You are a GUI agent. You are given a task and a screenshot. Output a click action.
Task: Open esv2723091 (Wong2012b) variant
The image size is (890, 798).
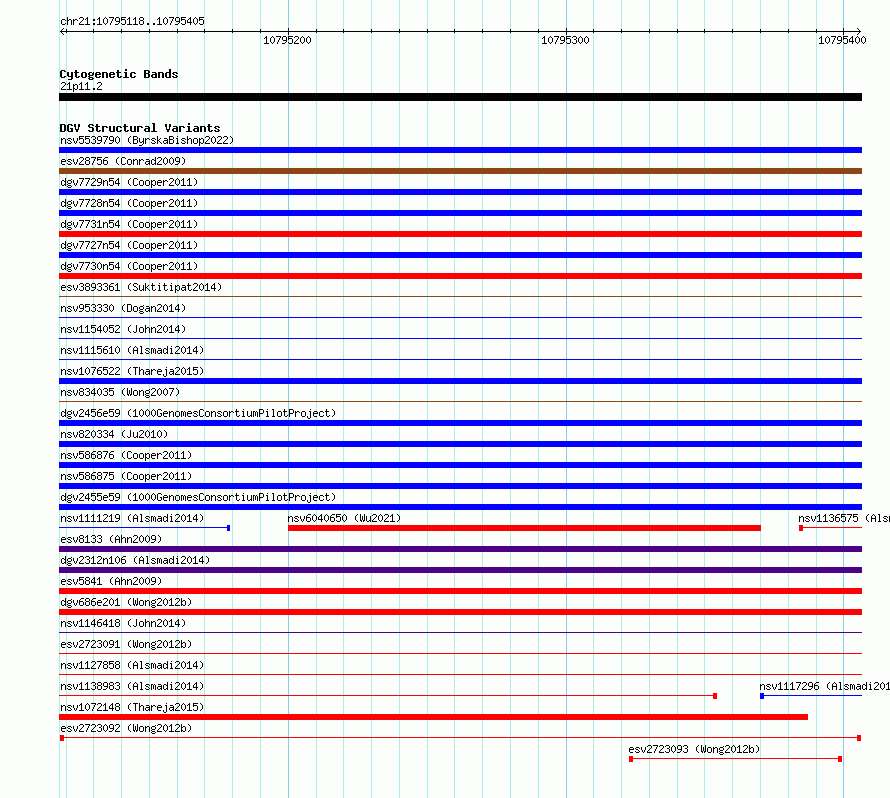click(x=126, y=644)
